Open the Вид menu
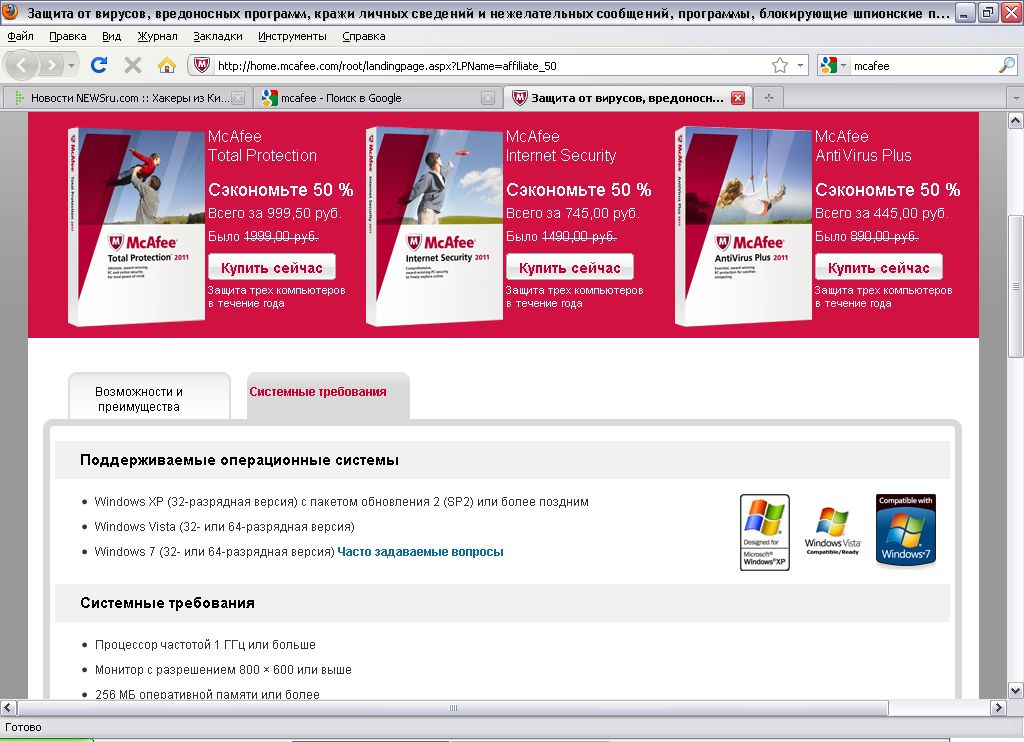1024x742 pixels. (112, 37)
